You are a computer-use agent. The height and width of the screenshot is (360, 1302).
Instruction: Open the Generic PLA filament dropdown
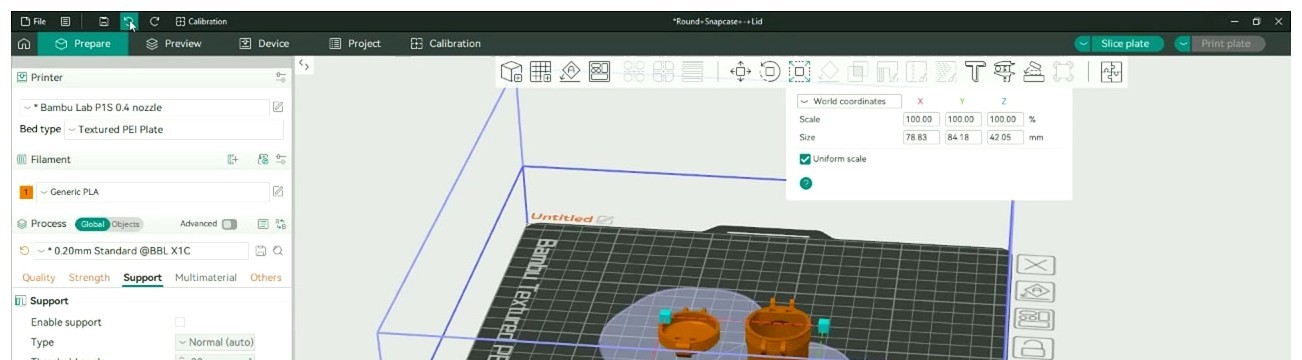tap(152, 191)
